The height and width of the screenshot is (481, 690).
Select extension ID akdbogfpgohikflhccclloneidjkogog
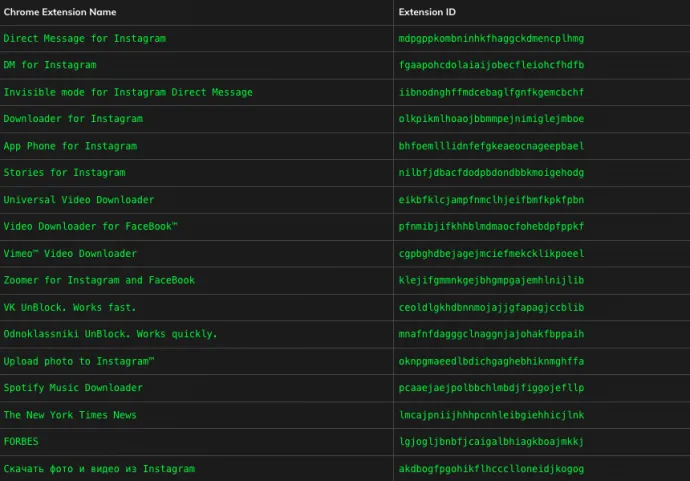[492, 469]
